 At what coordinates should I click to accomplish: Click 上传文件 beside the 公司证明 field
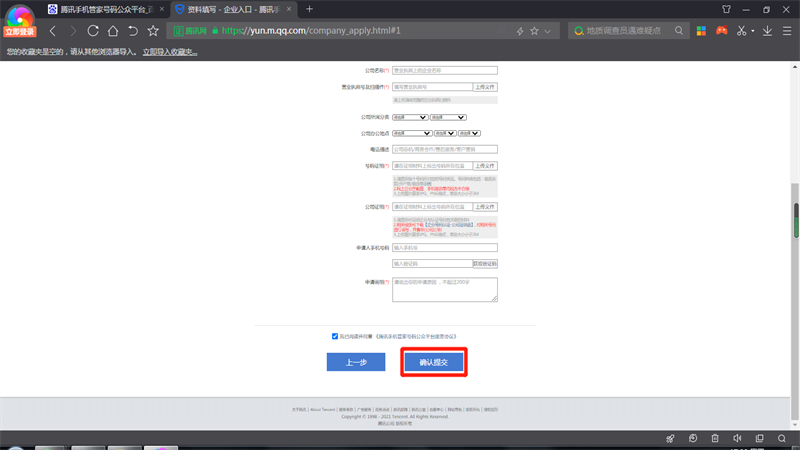485,207
